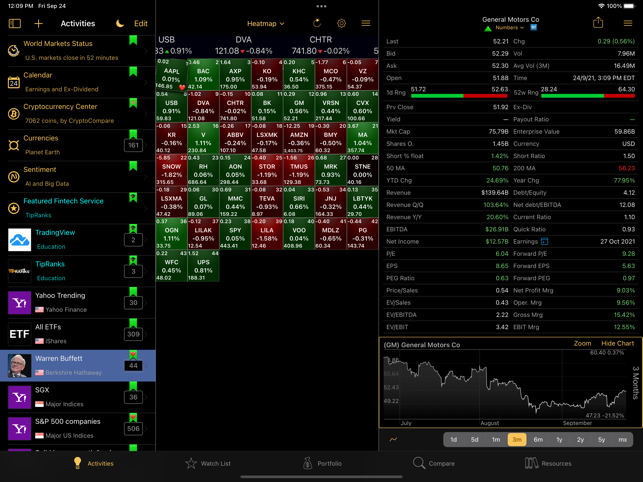Share General Motors quote
Image resolution: width=643 pixels, height=482 pixels.
[598, 23]
